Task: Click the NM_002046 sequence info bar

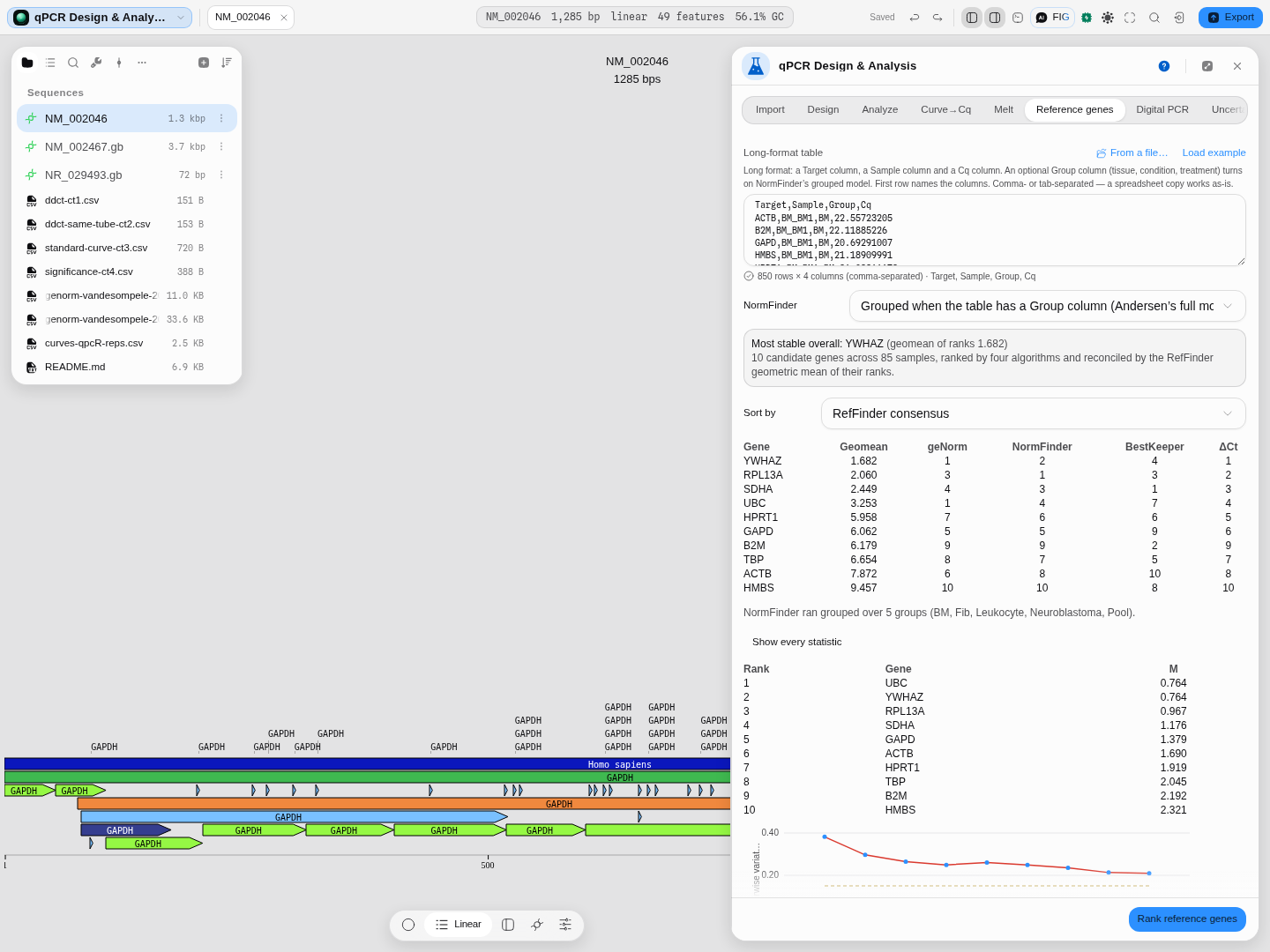Action: point(635,18)
